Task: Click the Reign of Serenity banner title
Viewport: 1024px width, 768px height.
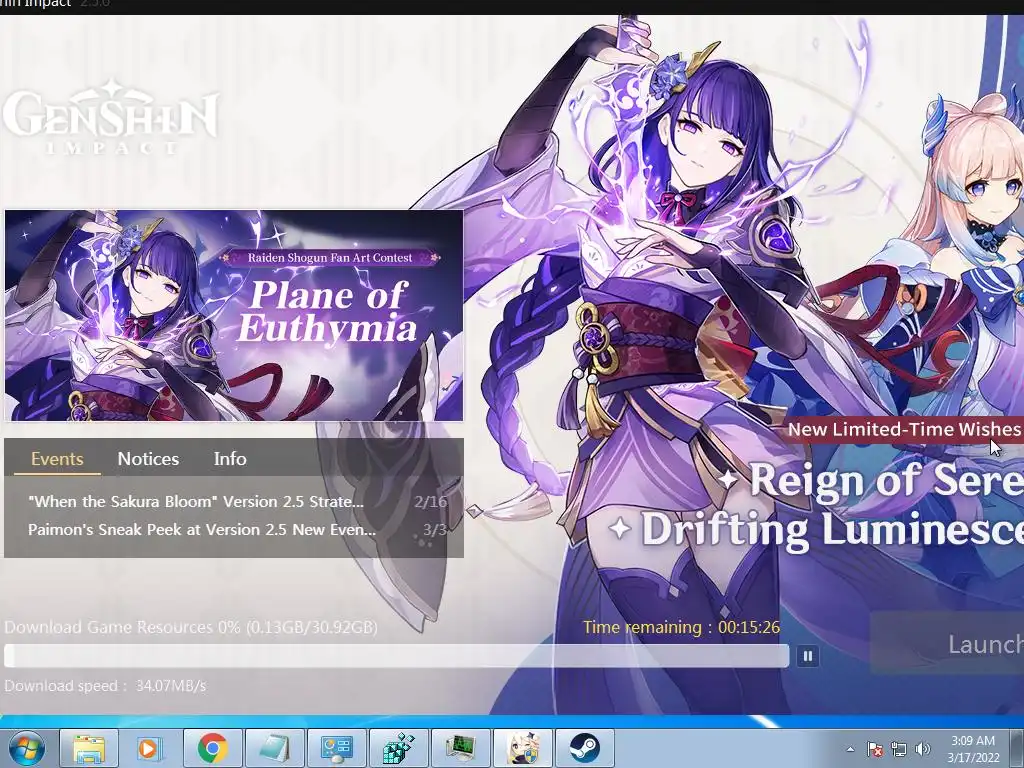Action: point(886,481)
